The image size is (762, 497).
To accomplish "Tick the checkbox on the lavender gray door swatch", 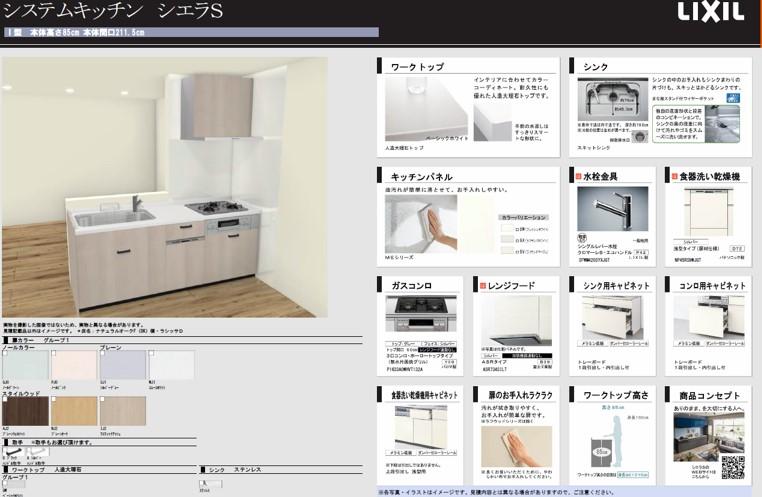I will tap(103, 353).
